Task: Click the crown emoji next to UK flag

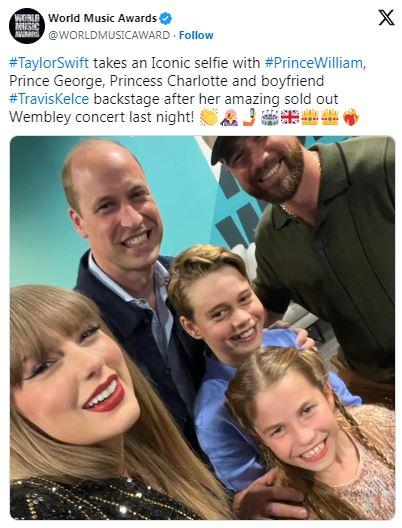Action: coord(310,118)
